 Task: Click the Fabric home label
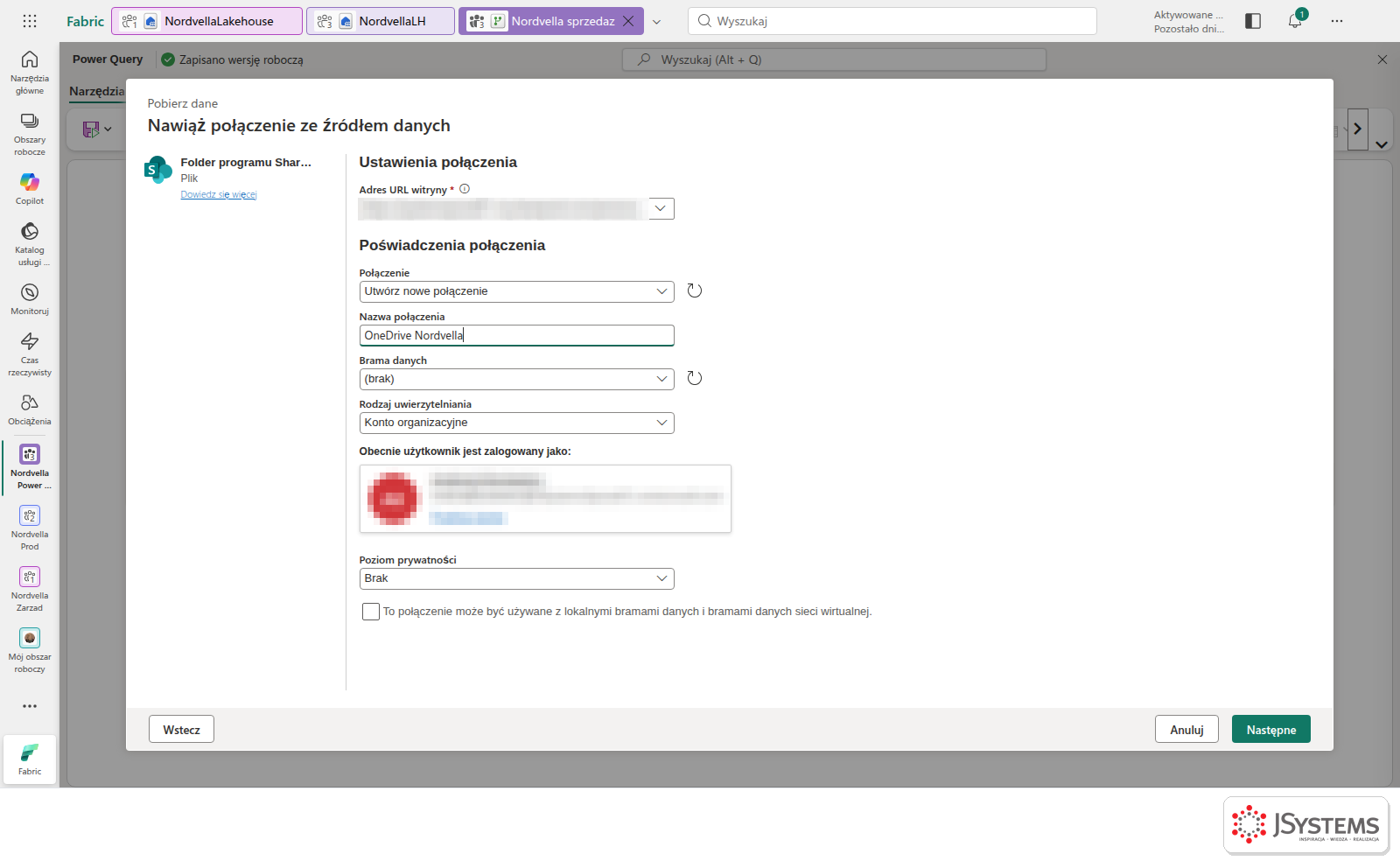[85, 21]
